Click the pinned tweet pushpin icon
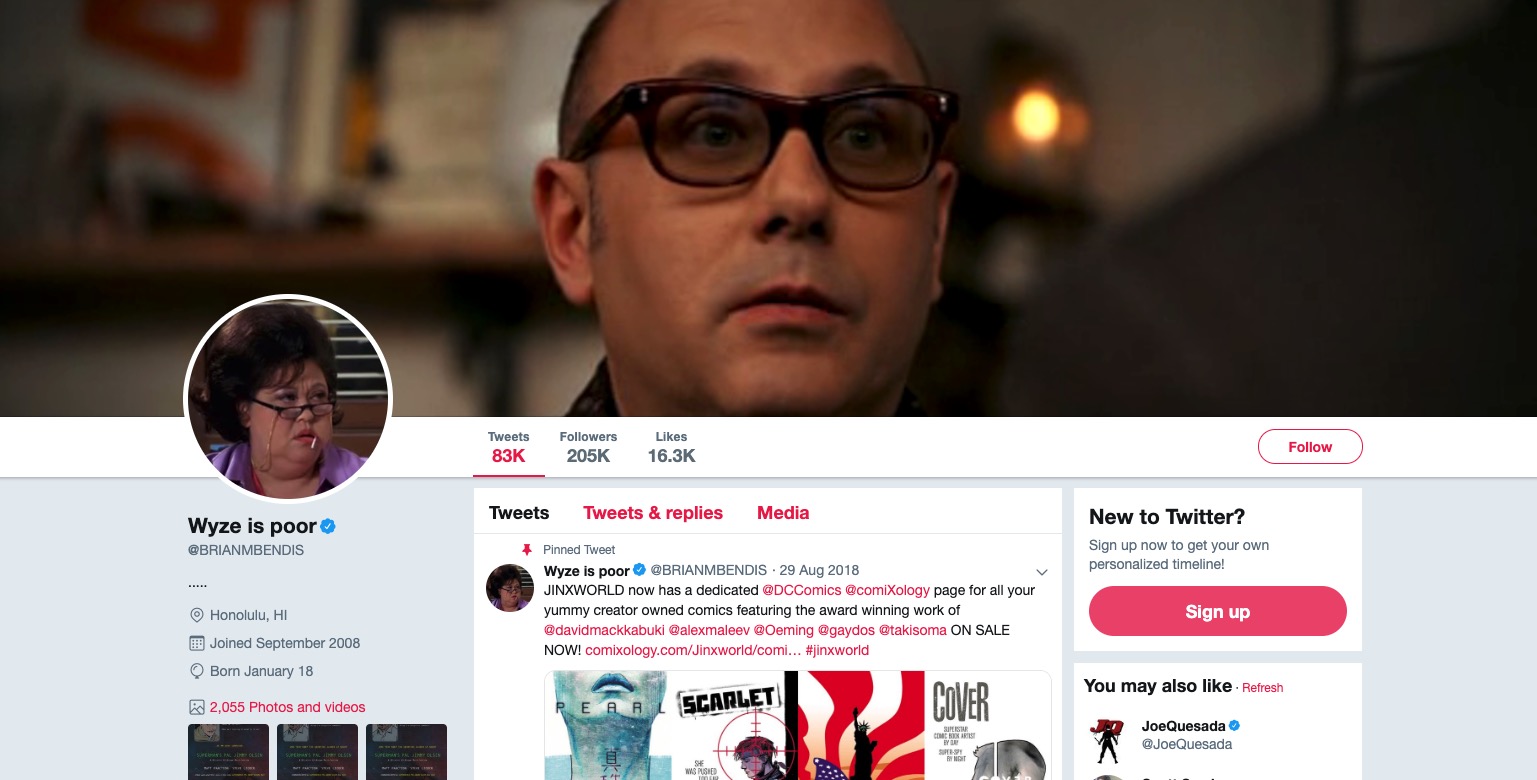This screenshot has width=1537, height=780. click(527, 550)
